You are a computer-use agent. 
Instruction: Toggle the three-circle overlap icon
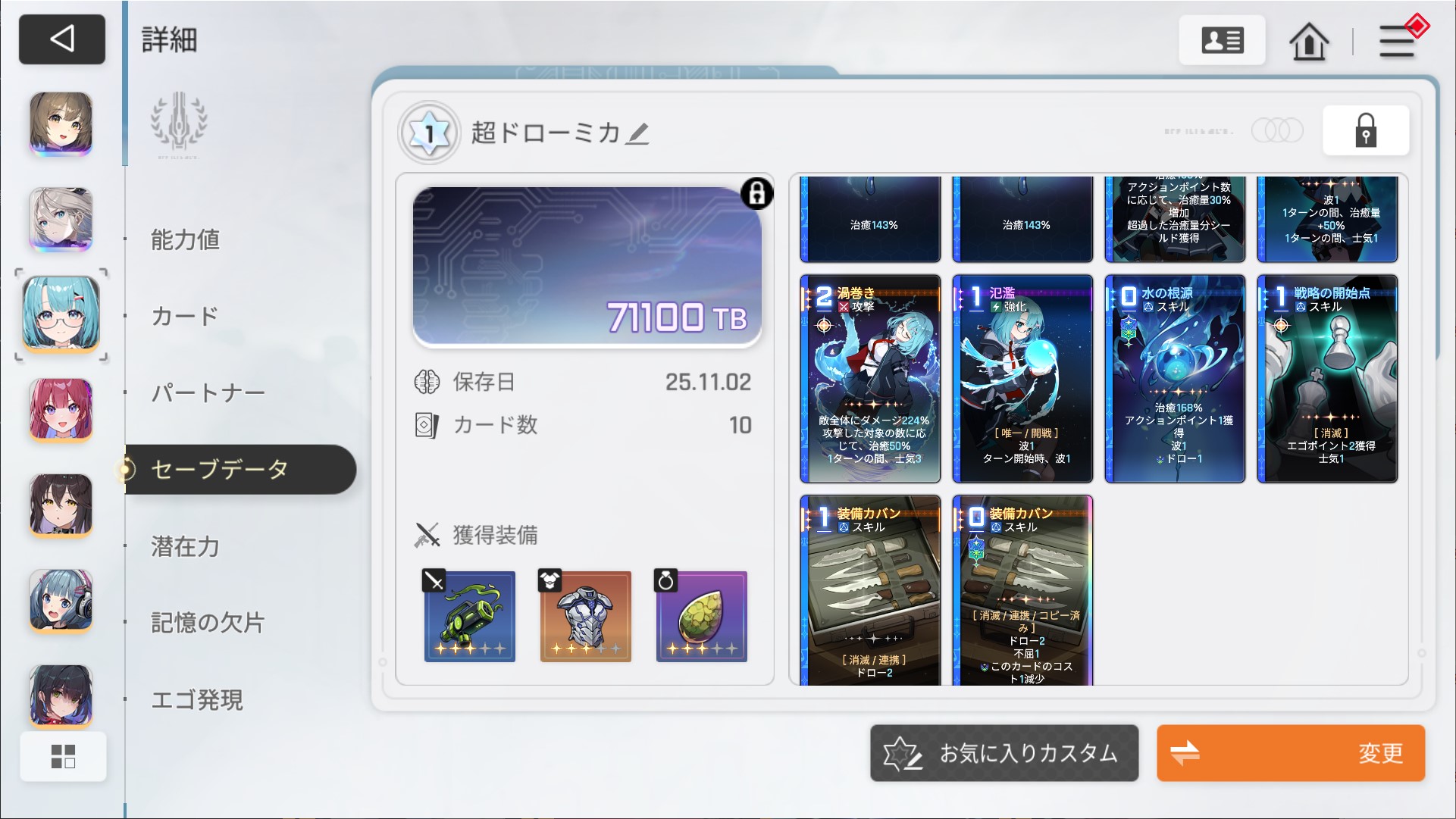coord(1277,130)
